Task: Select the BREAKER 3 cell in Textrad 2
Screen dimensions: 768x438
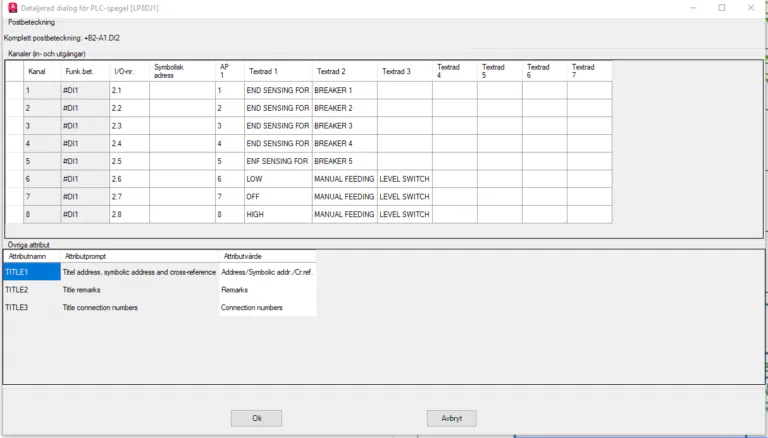Action: point(344,126)
